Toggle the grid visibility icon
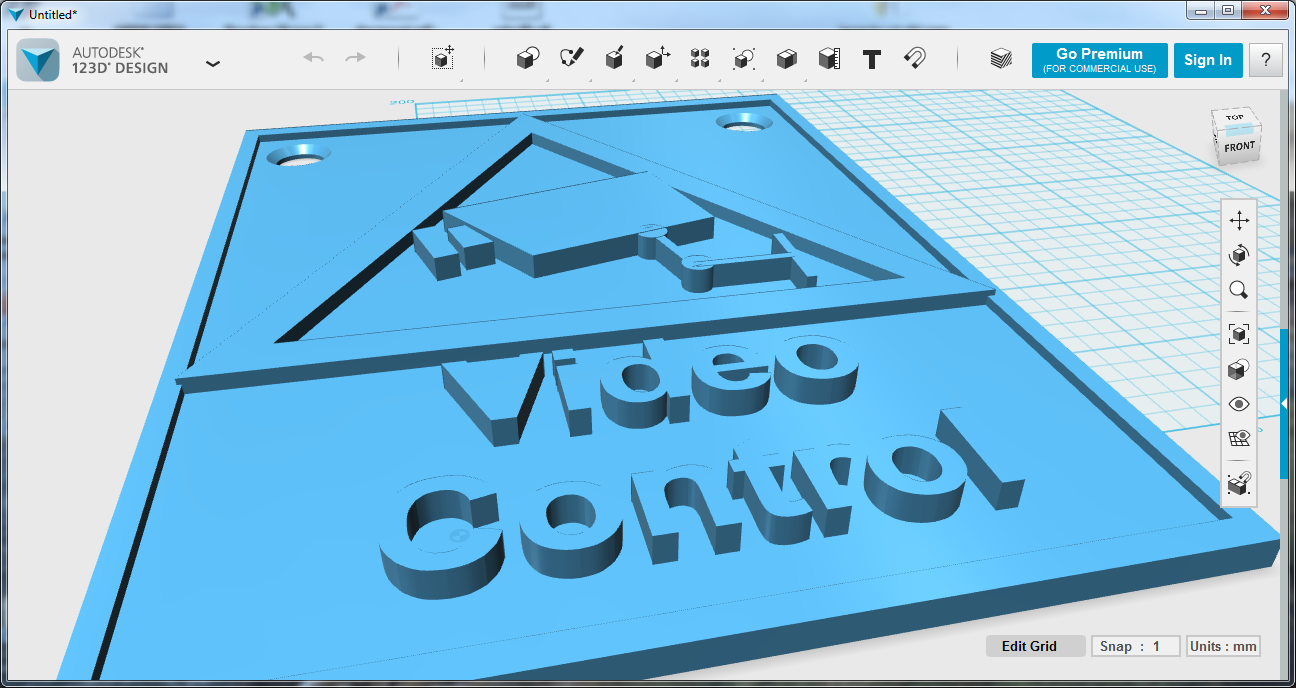Screen dimensions: 1296x688 point(1239,438)
